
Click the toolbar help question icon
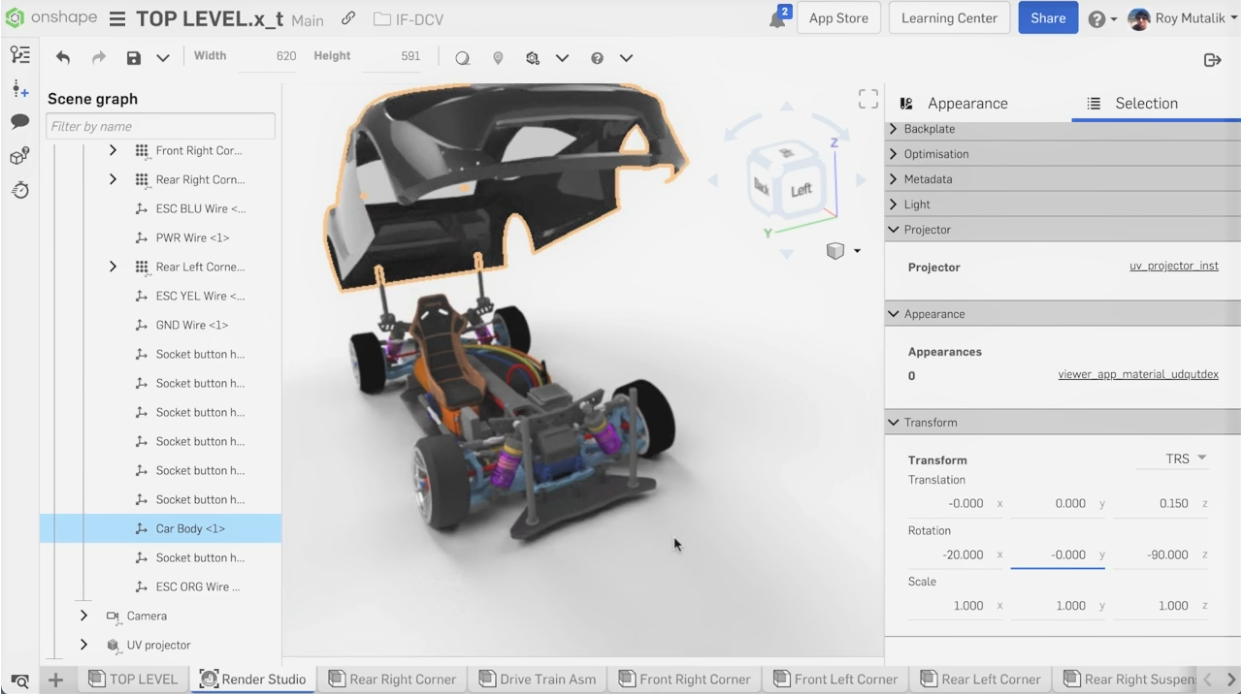[x=598, y=58]
